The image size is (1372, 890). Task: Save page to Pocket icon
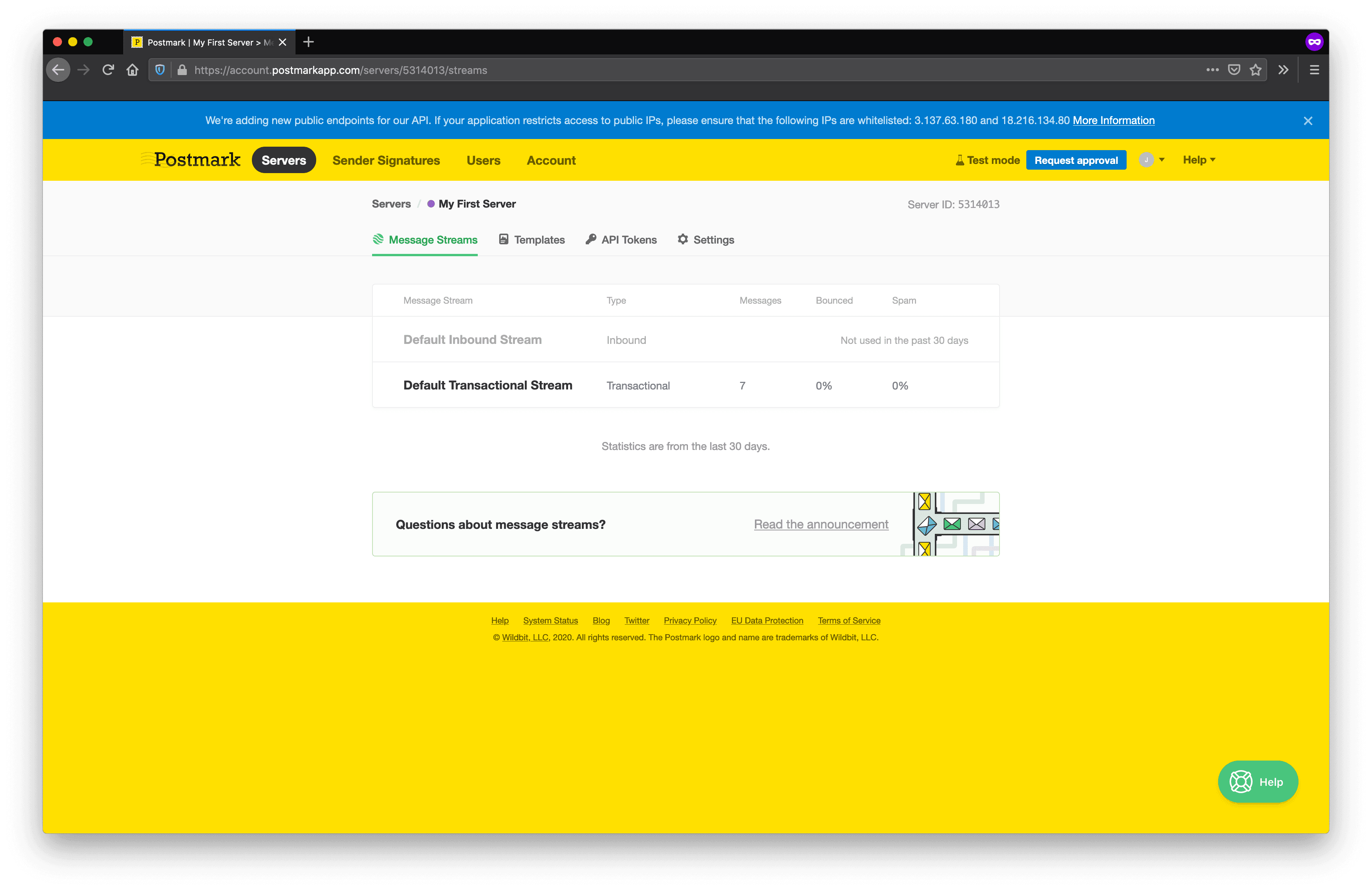click(1234, 70)
